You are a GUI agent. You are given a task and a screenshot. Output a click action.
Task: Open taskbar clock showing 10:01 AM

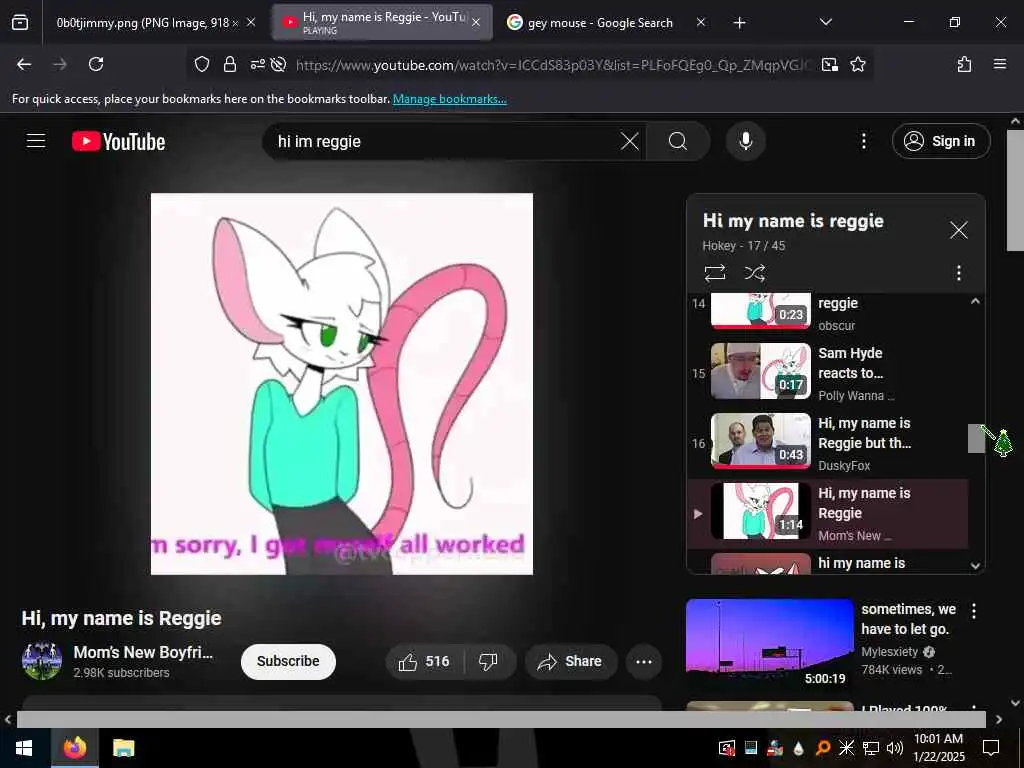click(x=938, y=748)
